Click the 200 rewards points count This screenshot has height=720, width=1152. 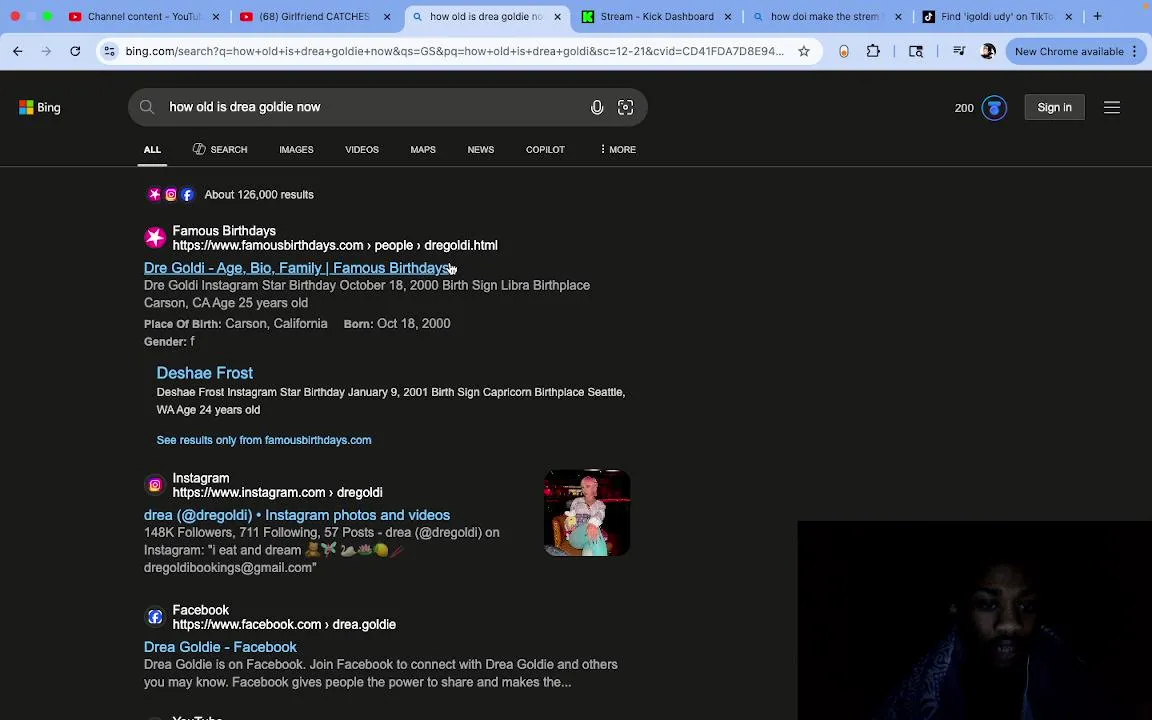pos(964,108)
